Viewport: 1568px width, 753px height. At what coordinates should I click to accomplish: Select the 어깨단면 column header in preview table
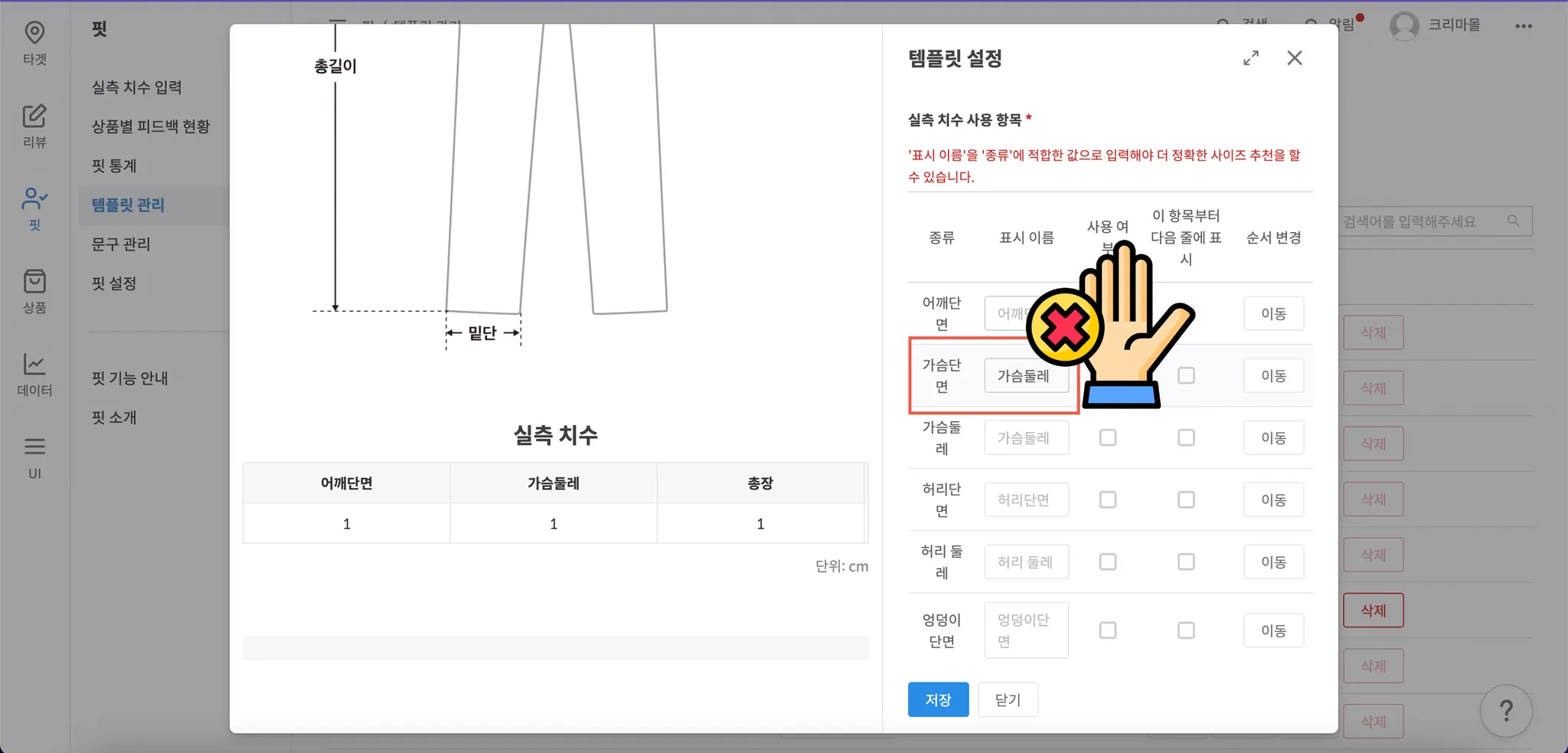pos(347,483)
